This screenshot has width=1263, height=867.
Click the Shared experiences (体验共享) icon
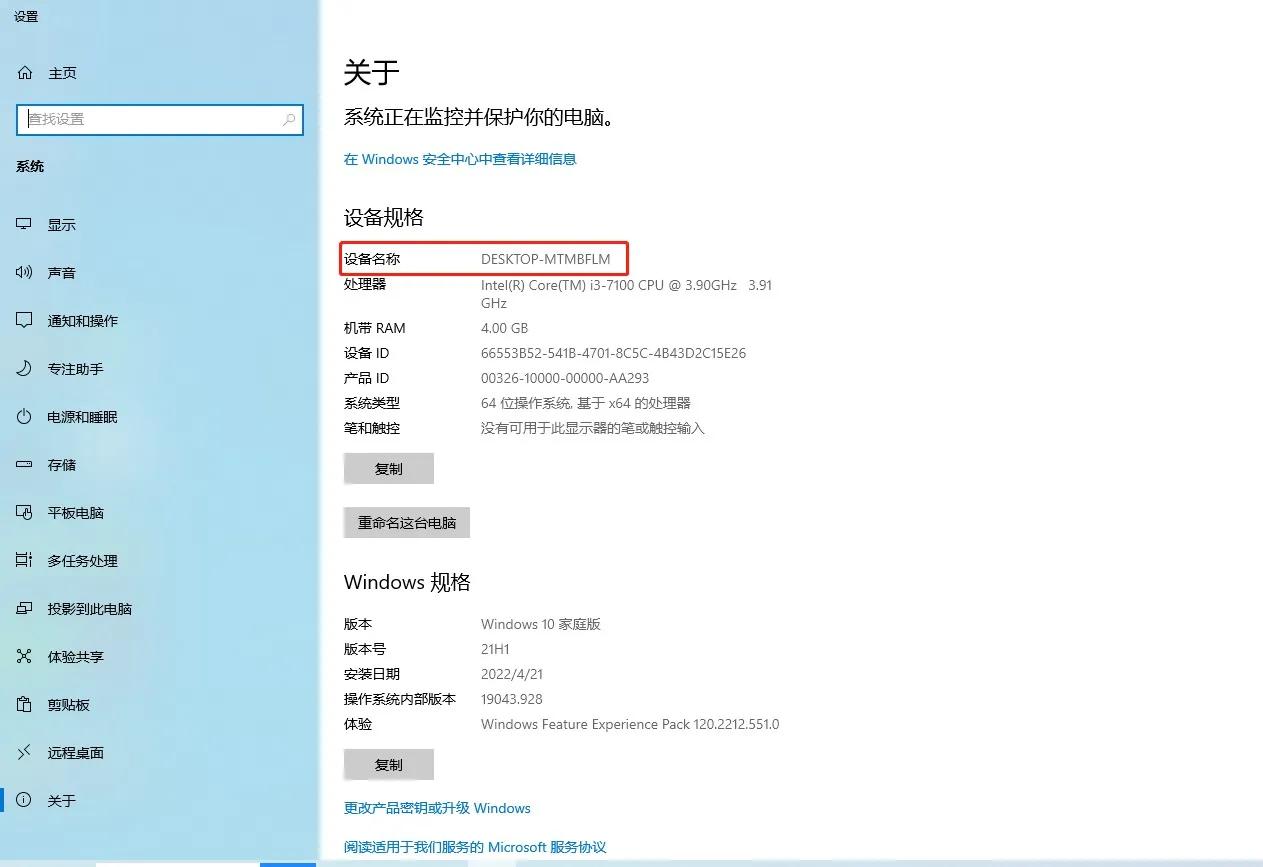point(25,657)
